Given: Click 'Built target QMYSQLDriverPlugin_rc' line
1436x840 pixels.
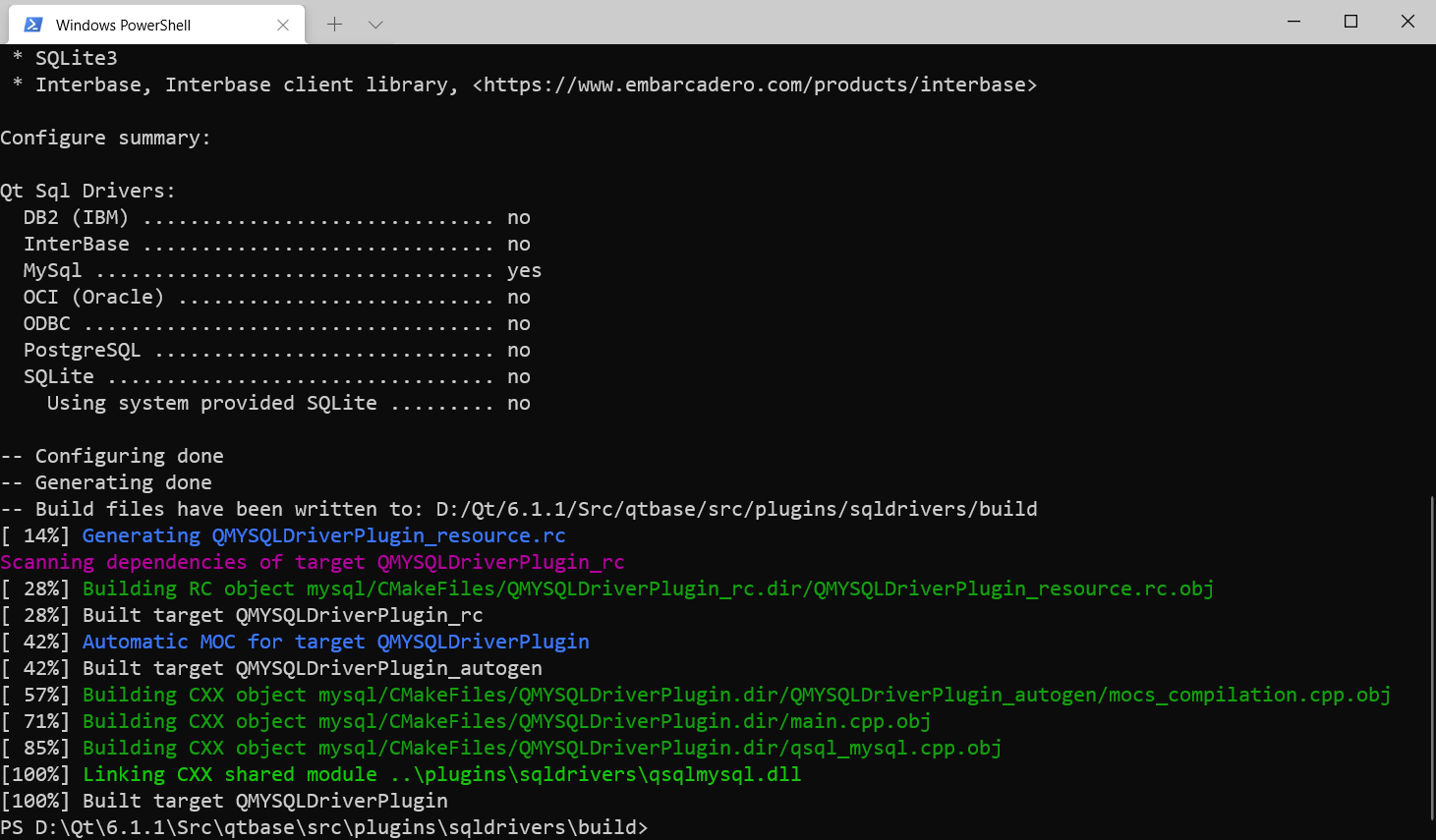Looking at the screenshot, I should pos(242,615).
